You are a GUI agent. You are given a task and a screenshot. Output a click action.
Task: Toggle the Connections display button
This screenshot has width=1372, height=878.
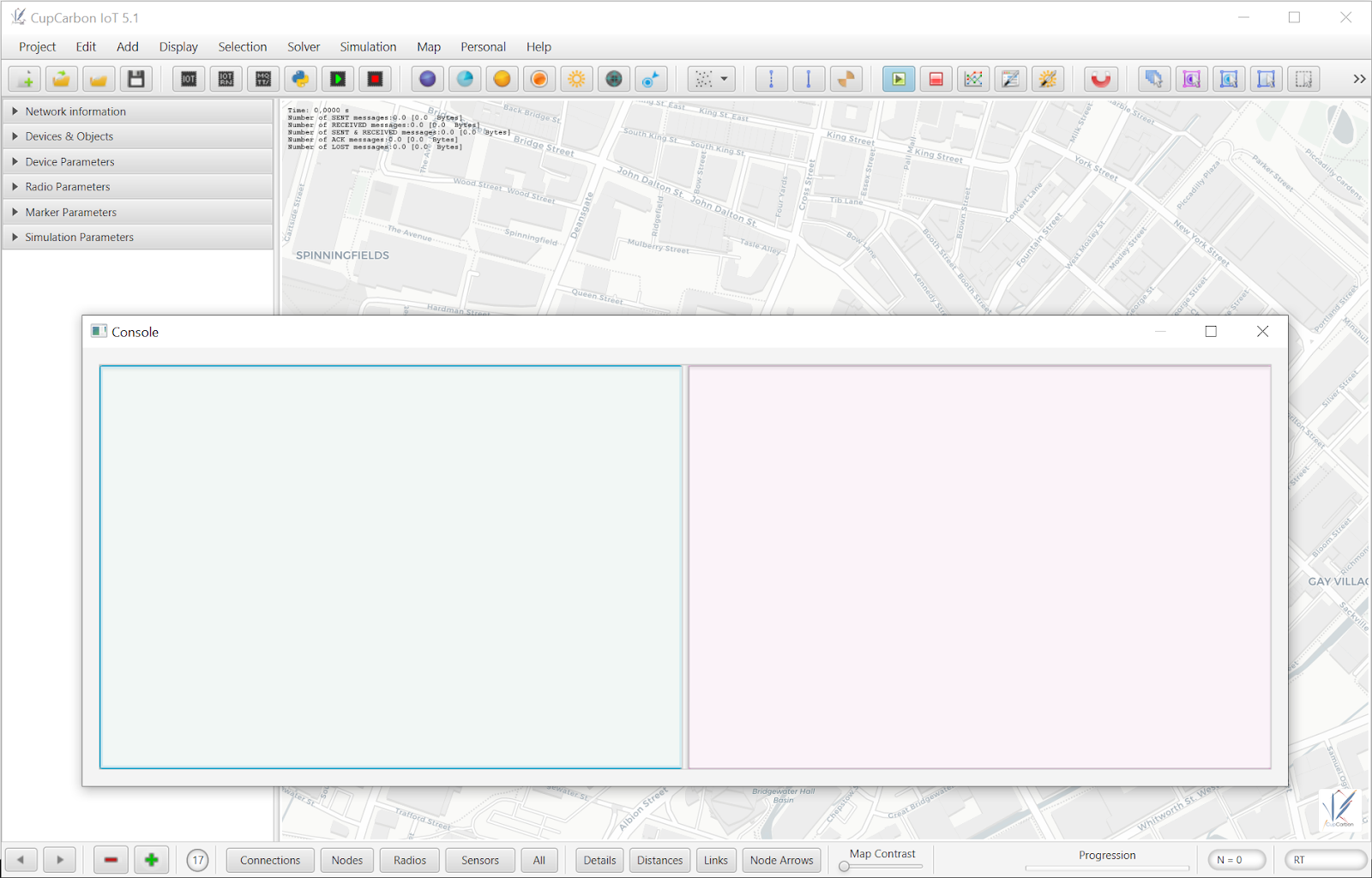pos(270,860)
